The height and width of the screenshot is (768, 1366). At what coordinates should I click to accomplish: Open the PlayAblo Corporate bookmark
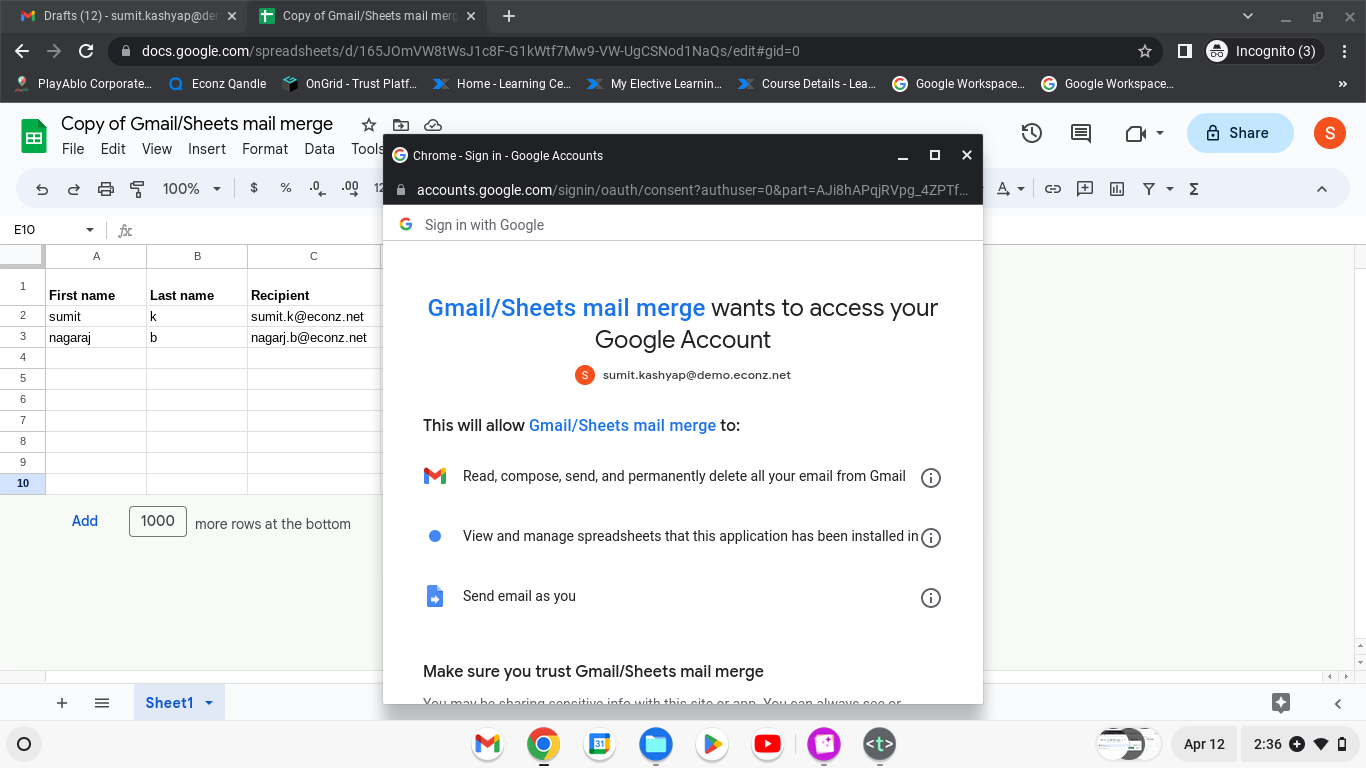(x=83, y=84)
